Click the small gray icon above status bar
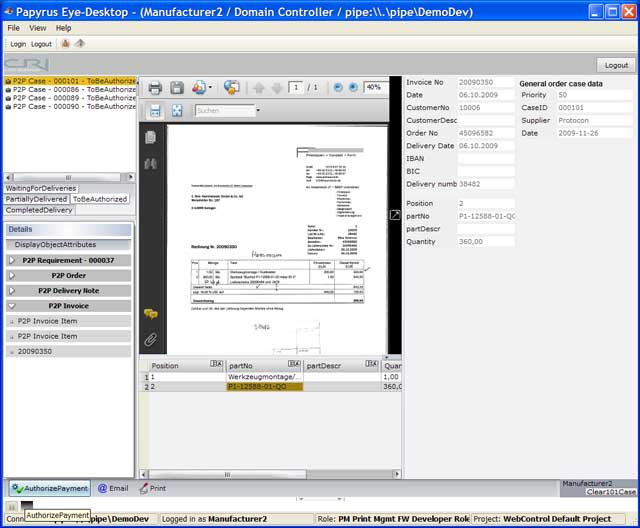Viewport: 640px width, 528px height. click(x=12, y=507)
